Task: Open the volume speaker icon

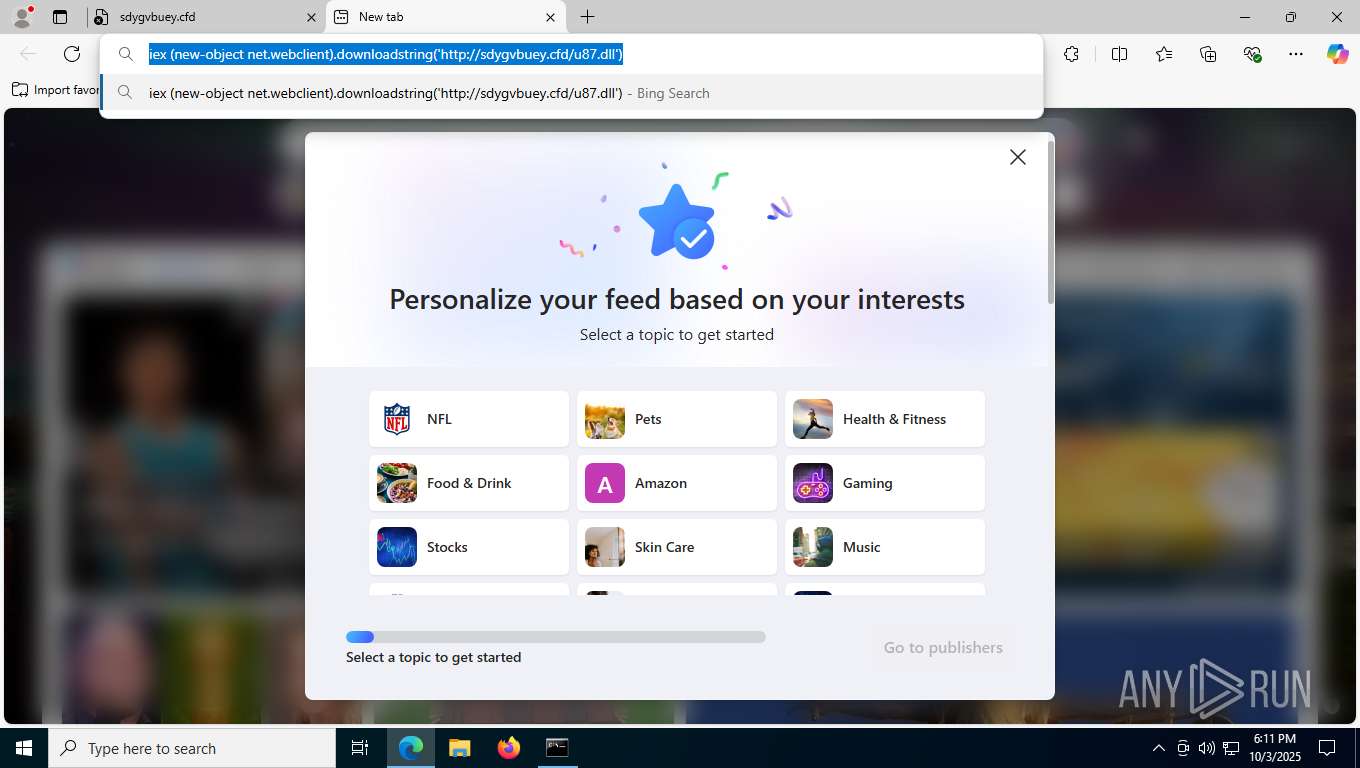Action: (x=1206, y=748)
